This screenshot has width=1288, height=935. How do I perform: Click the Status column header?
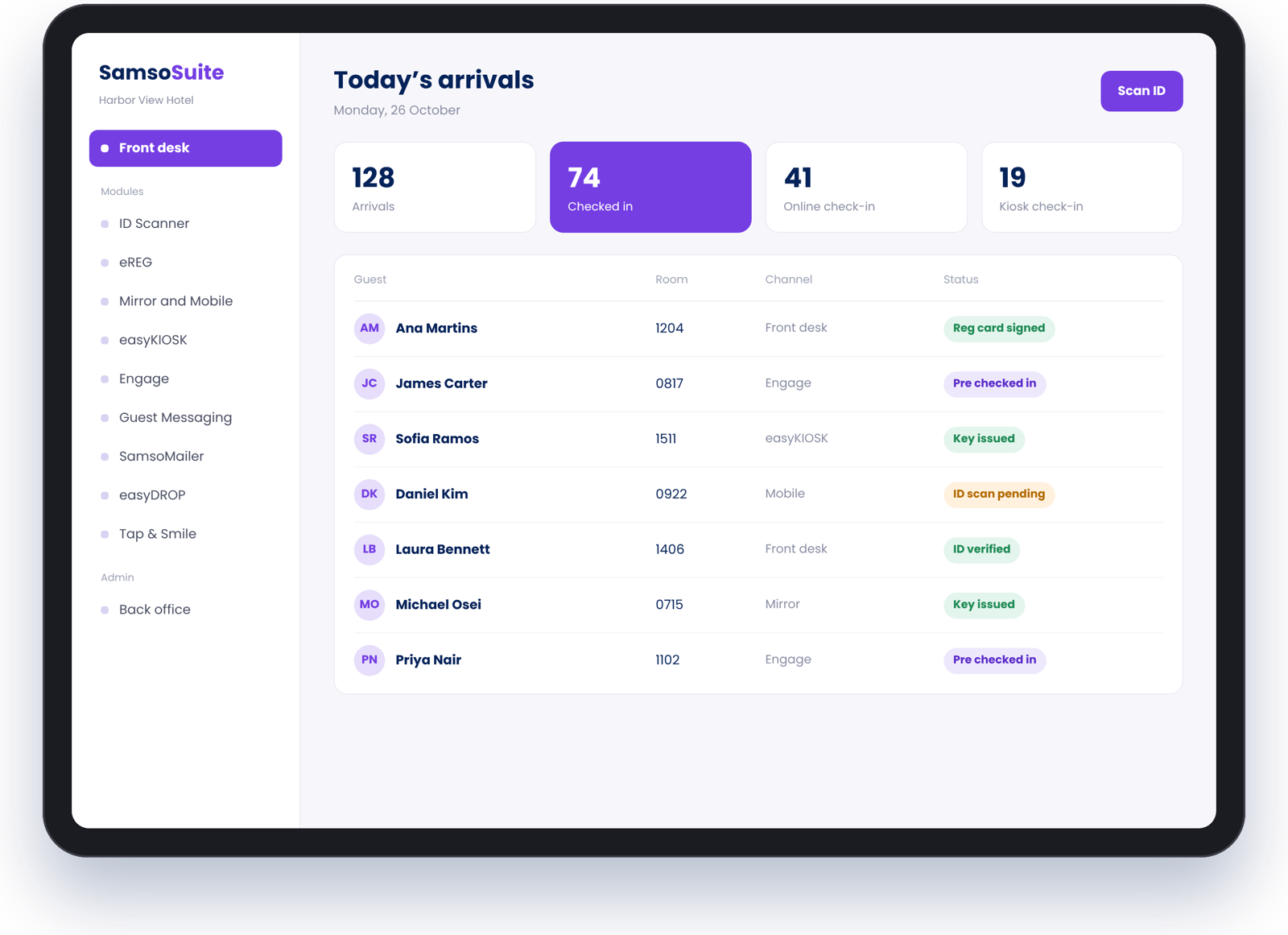click(960, 279)
